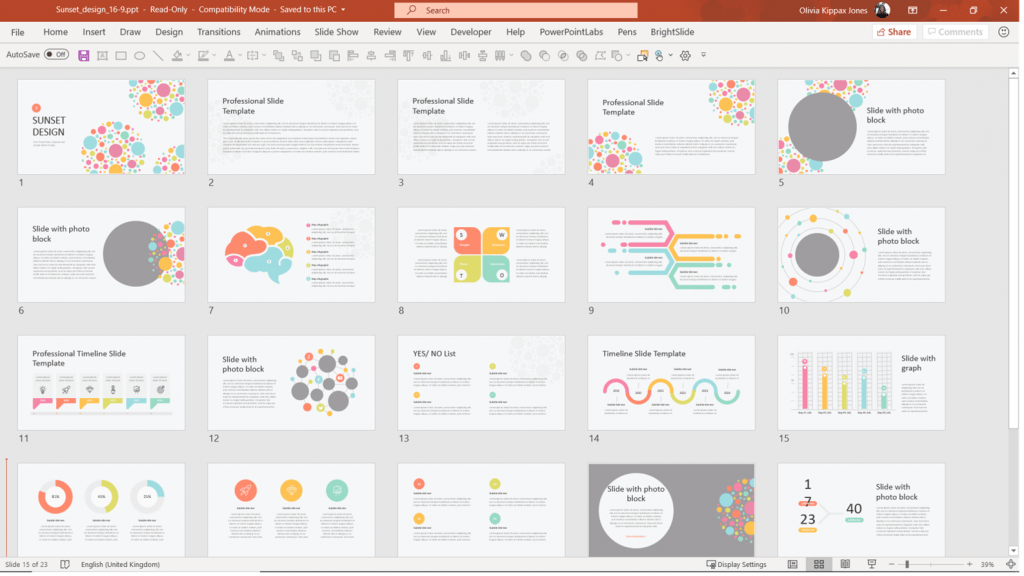Screen dimensions: 1024x576
Task: Click the Share button
Action: click(893, 31)
